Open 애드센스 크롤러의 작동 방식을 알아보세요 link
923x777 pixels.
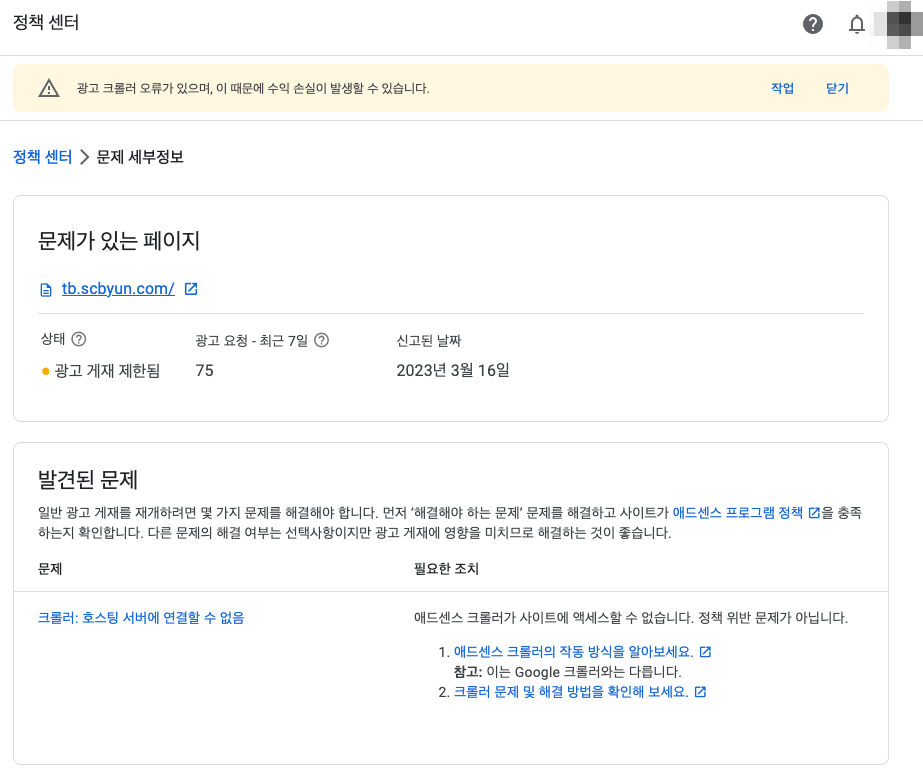(573, 652)
